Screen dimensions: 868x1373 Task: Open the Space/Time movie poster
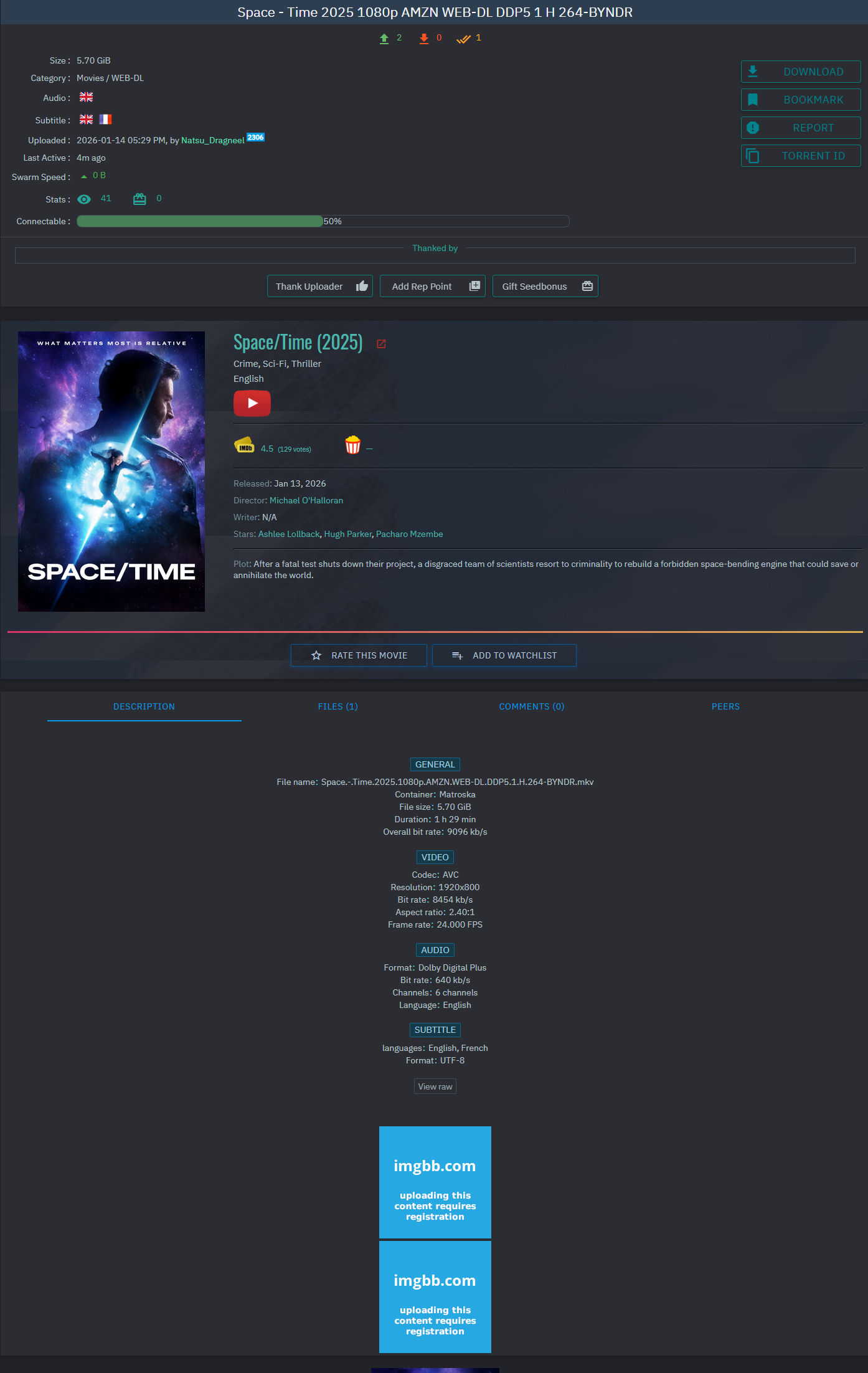[111, 472]
